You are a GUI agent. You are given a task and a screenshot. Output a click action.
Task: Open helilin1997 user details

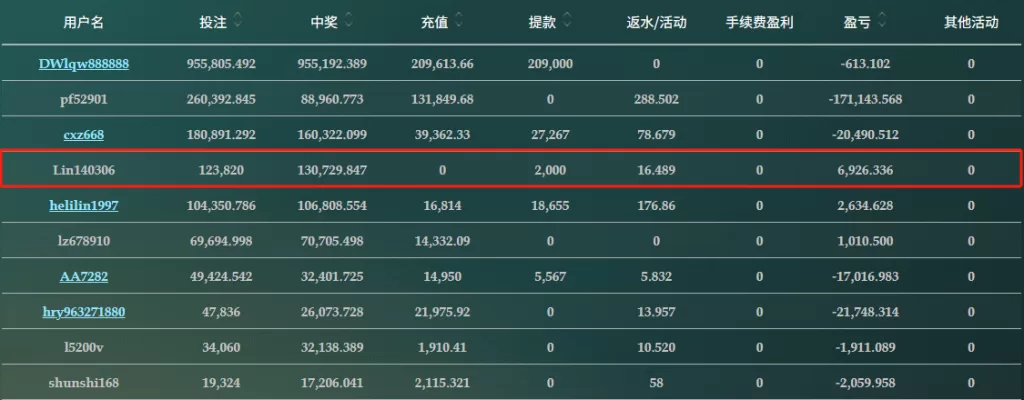coord(84,205)
